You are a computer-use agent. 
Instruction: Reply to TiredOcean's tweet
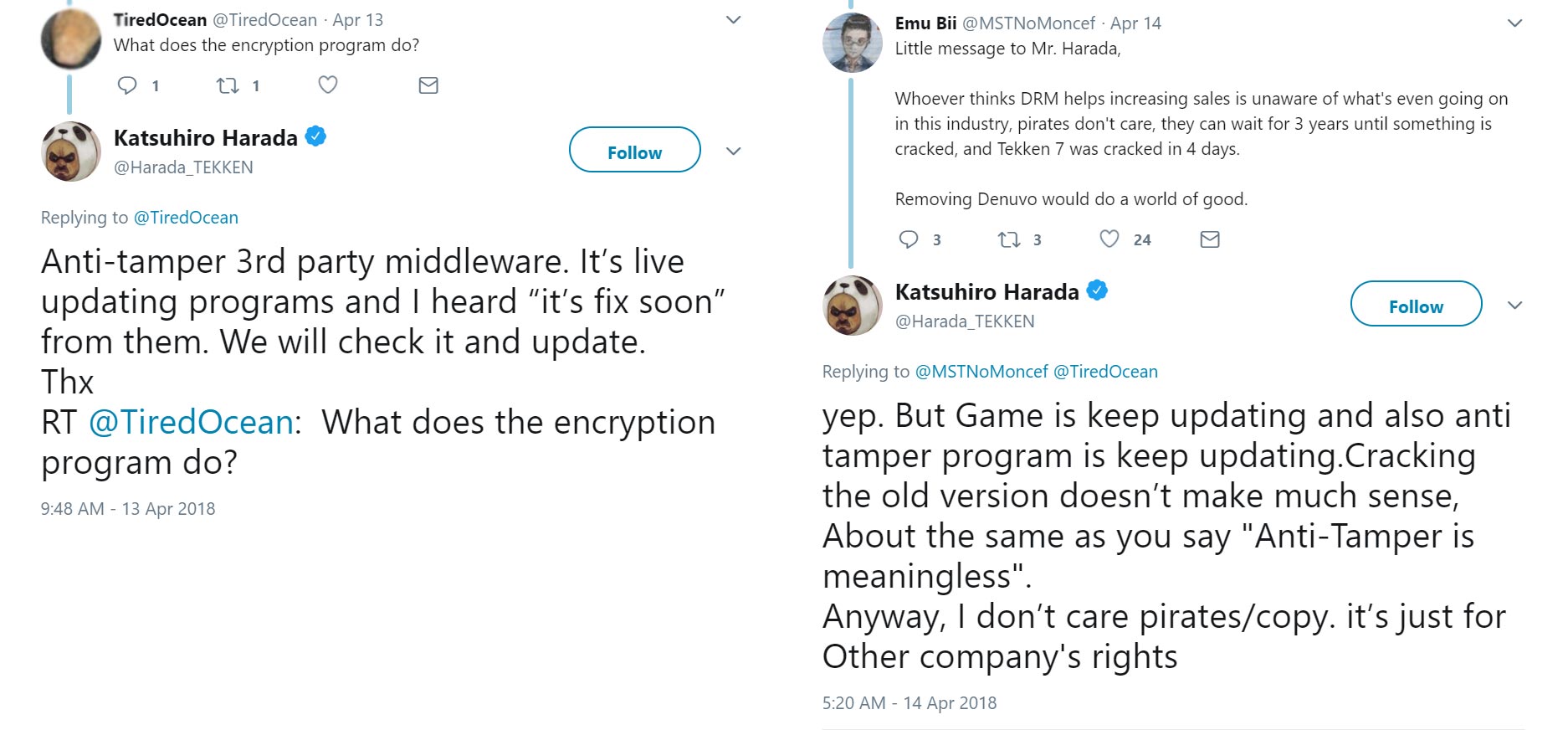[127, 85]
